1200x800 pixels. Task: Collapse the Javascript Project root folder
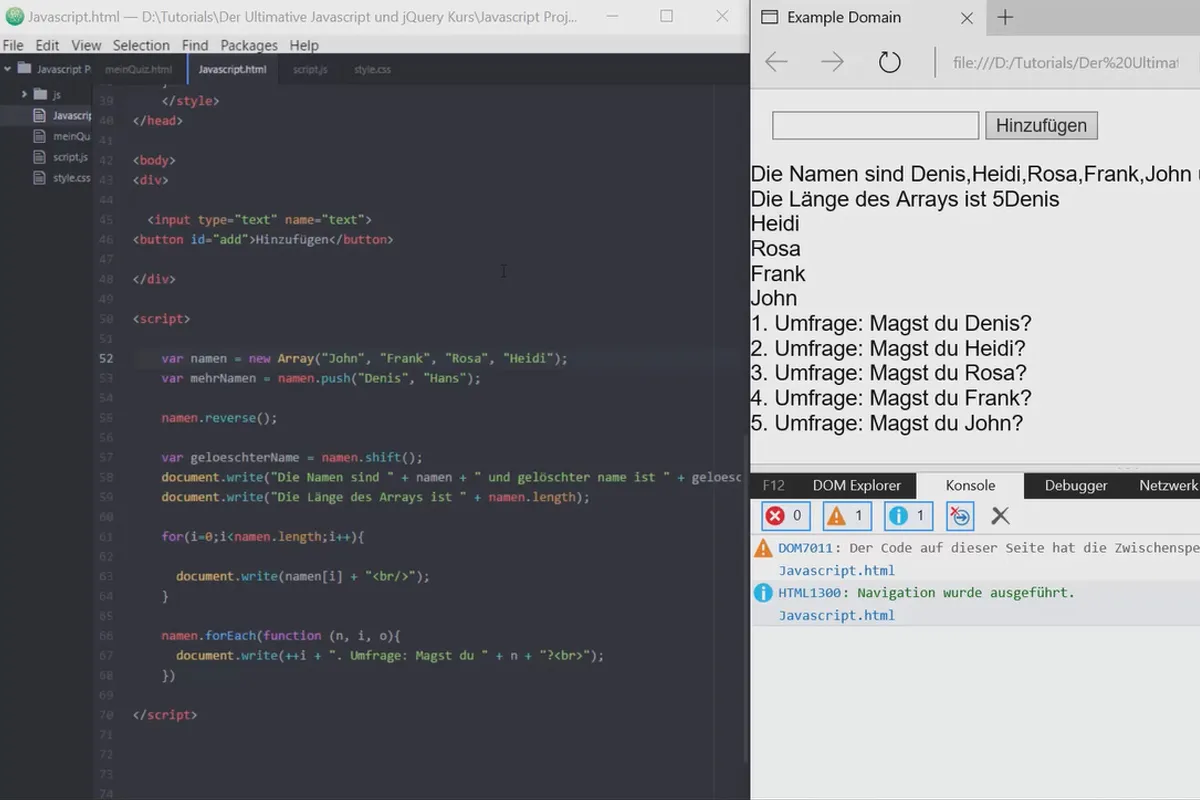click(8, 69)
